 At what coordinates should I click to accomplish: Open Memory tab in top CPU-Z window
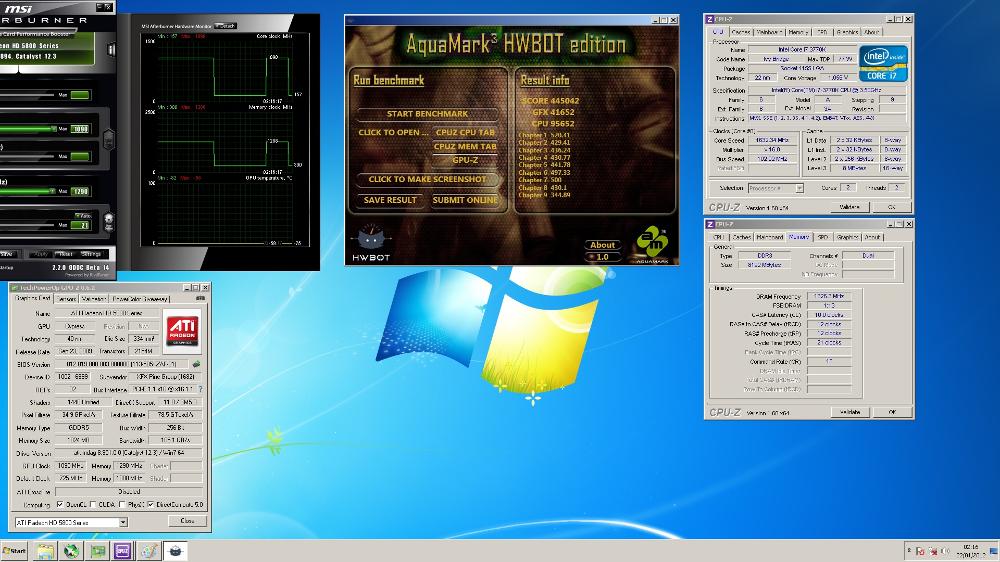(x=798, y=31)
